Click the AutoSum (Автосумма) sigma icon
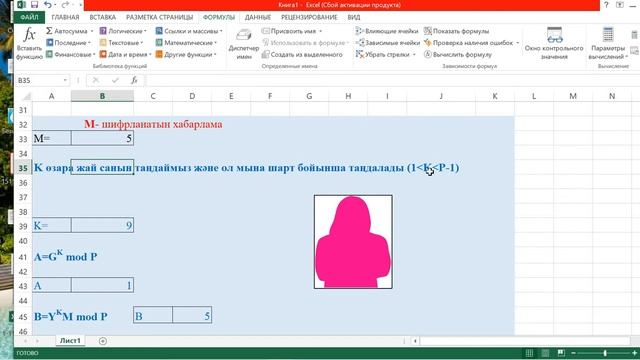Viewport: 640px width, 360px height. [49, 31]
